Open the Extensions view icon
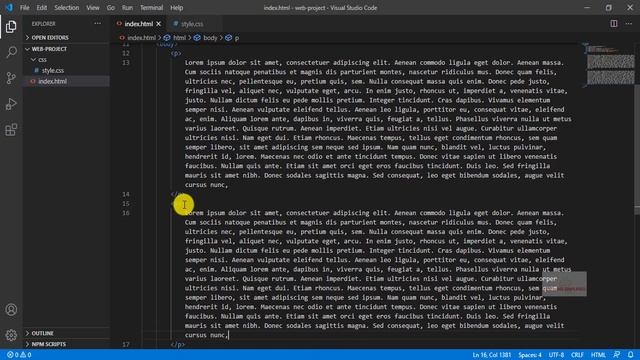The image size is (640, 360). [11, 130]
